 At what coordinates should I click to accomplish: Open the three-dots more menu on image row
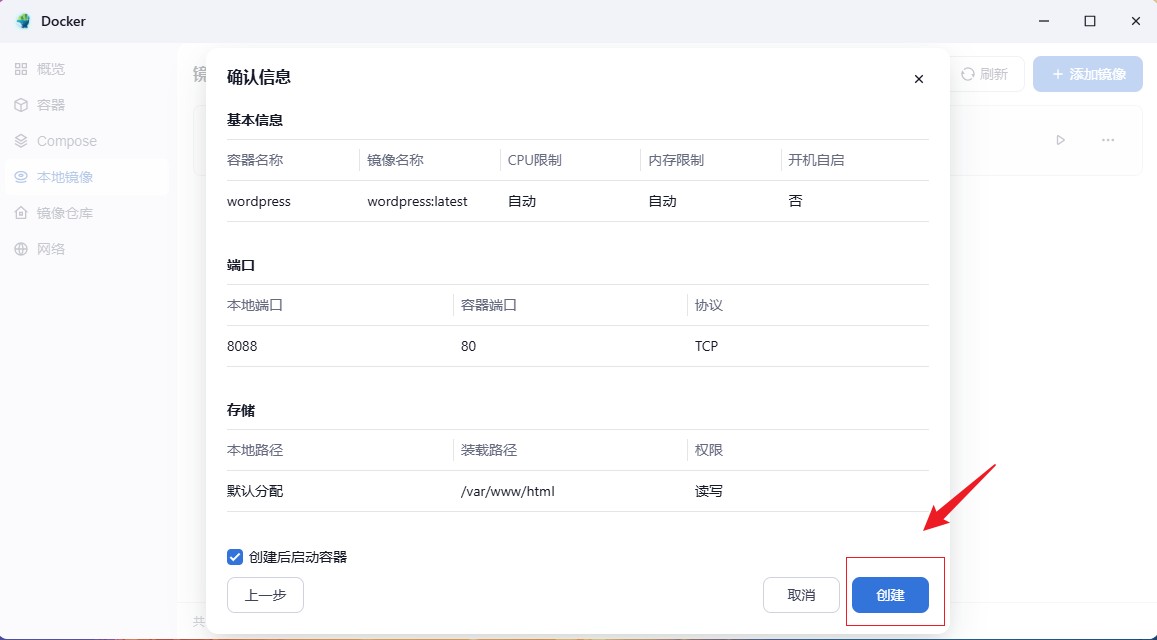click(x=1108, y=140)
